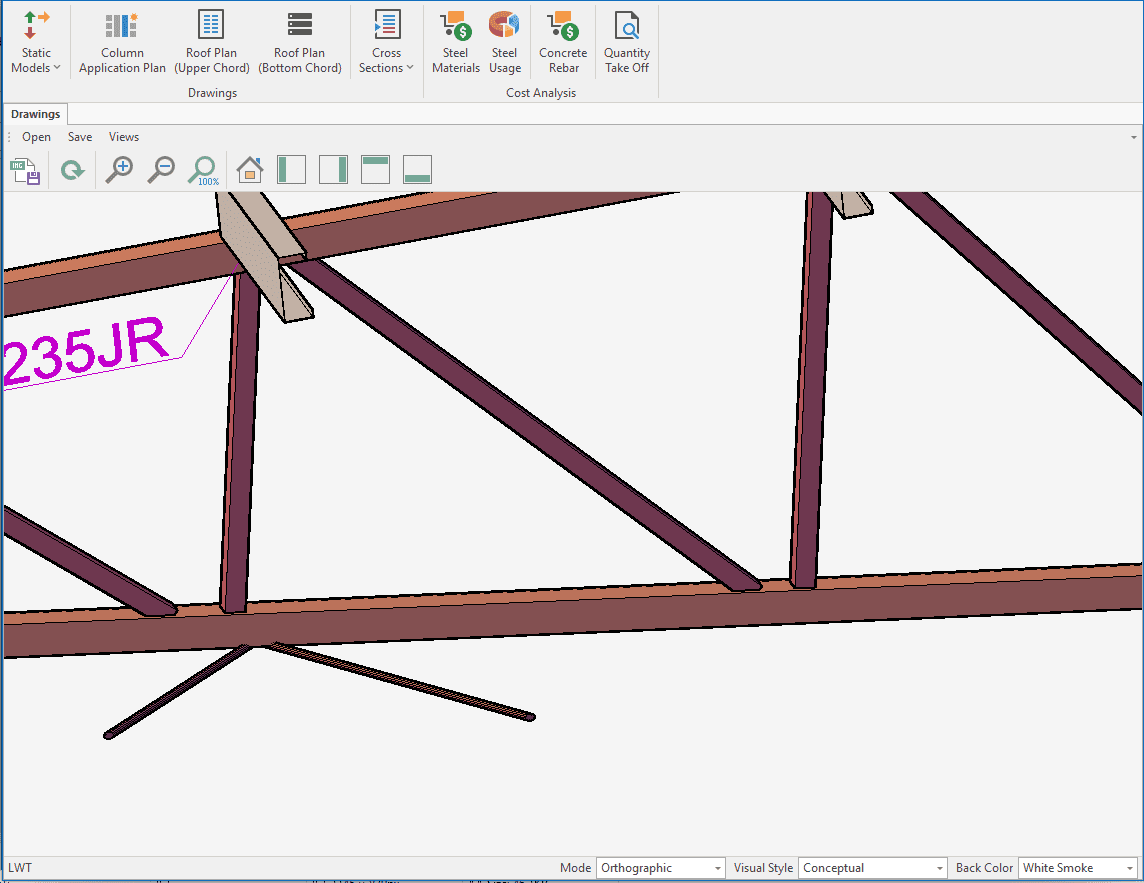The height and width of the screenshot is (883, 1144).
Task: Switch to the left side view
Action: coord(291,170)
